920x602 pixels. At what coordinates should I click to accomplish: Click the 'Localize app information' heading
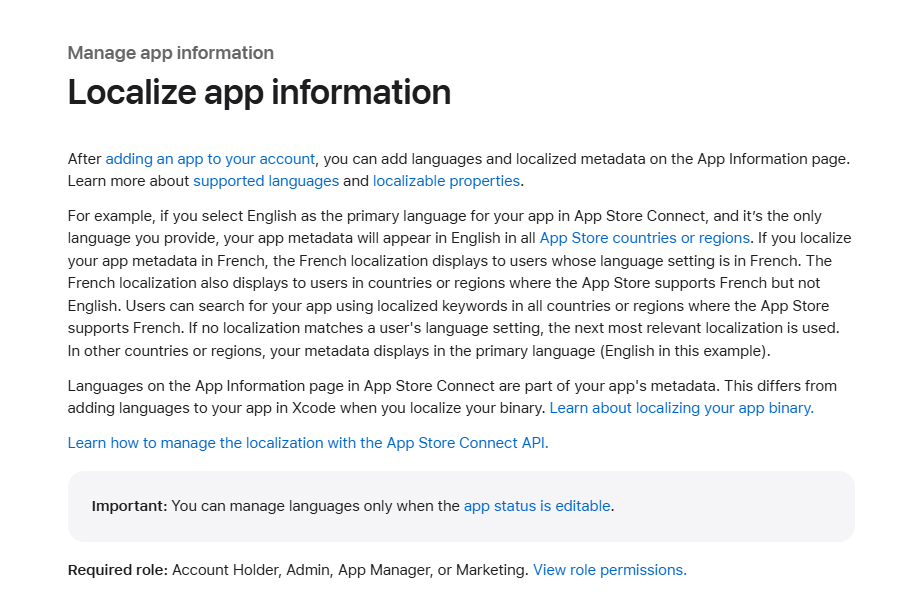[259, 93]
